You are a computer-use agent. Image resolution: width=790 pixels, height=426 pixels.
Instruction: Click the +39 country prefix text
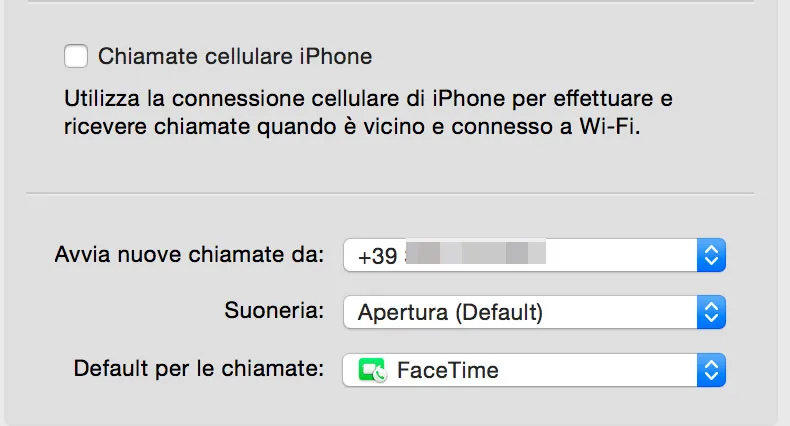coord(377,256)
